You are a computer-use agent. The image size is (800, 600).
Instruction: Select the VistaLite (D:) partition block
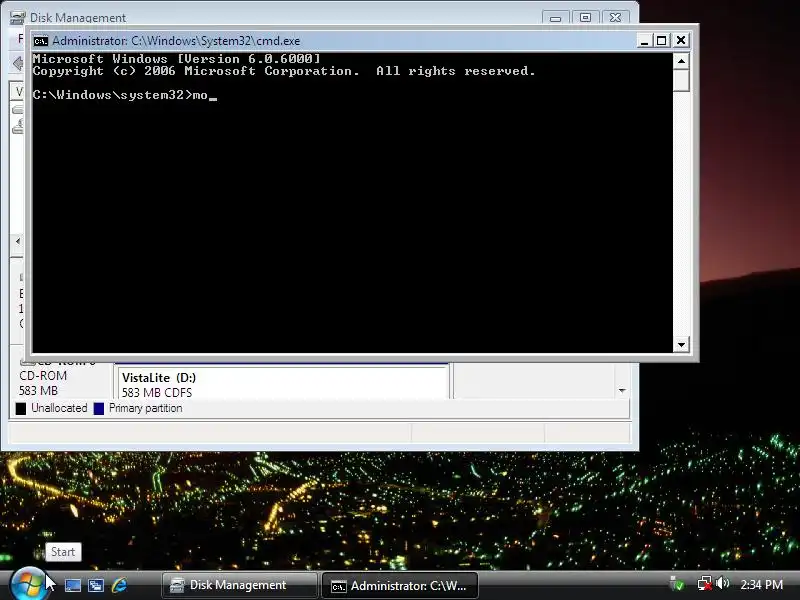[x=282, y=383]
